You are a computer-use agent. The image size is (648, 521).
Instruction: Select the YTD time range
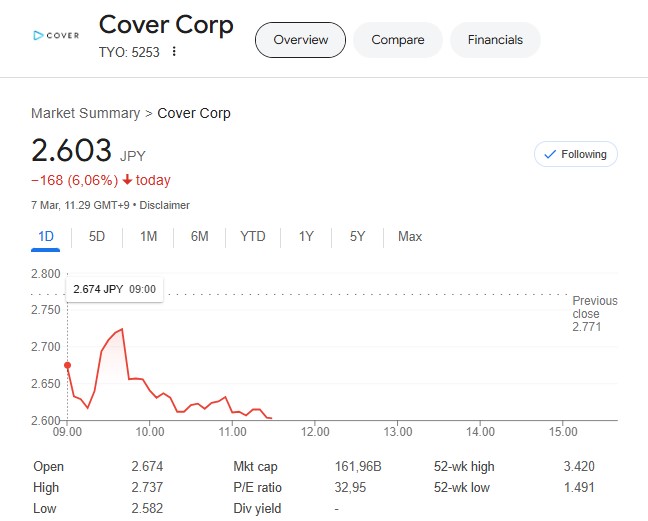[x=253, y=237]
